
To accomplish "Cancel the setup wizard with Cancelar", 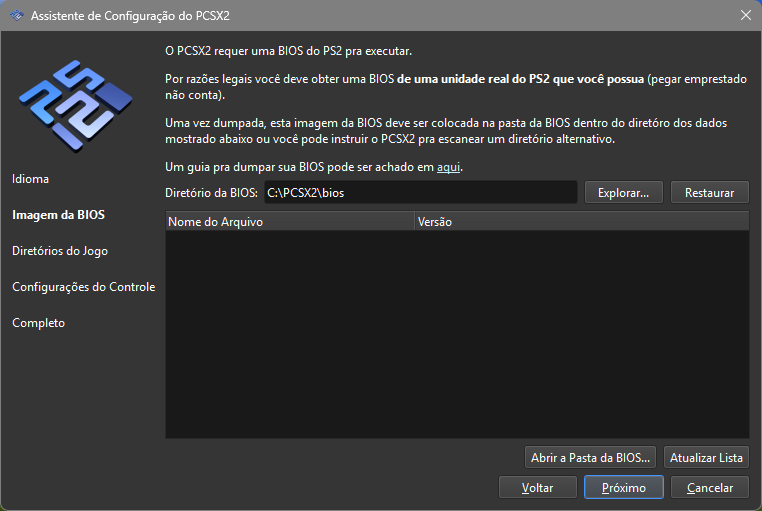I will click(709, 488).
